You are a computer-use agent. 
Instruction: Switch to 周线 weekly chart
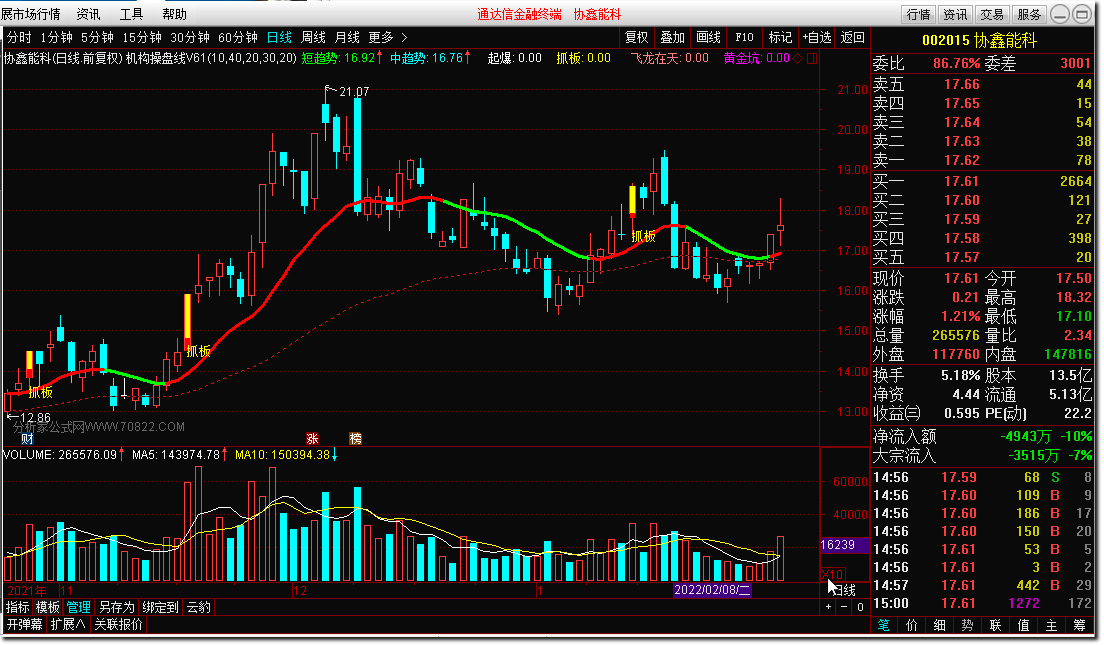coord(313,37)
